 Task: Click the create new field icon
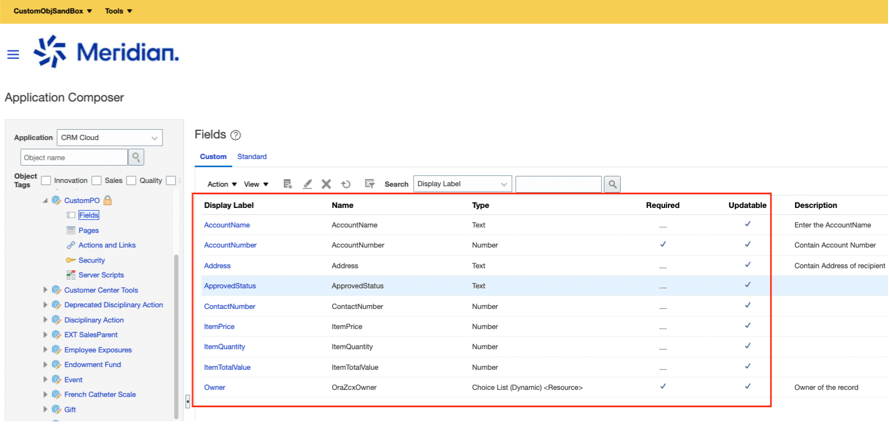[x=287, y=184]
